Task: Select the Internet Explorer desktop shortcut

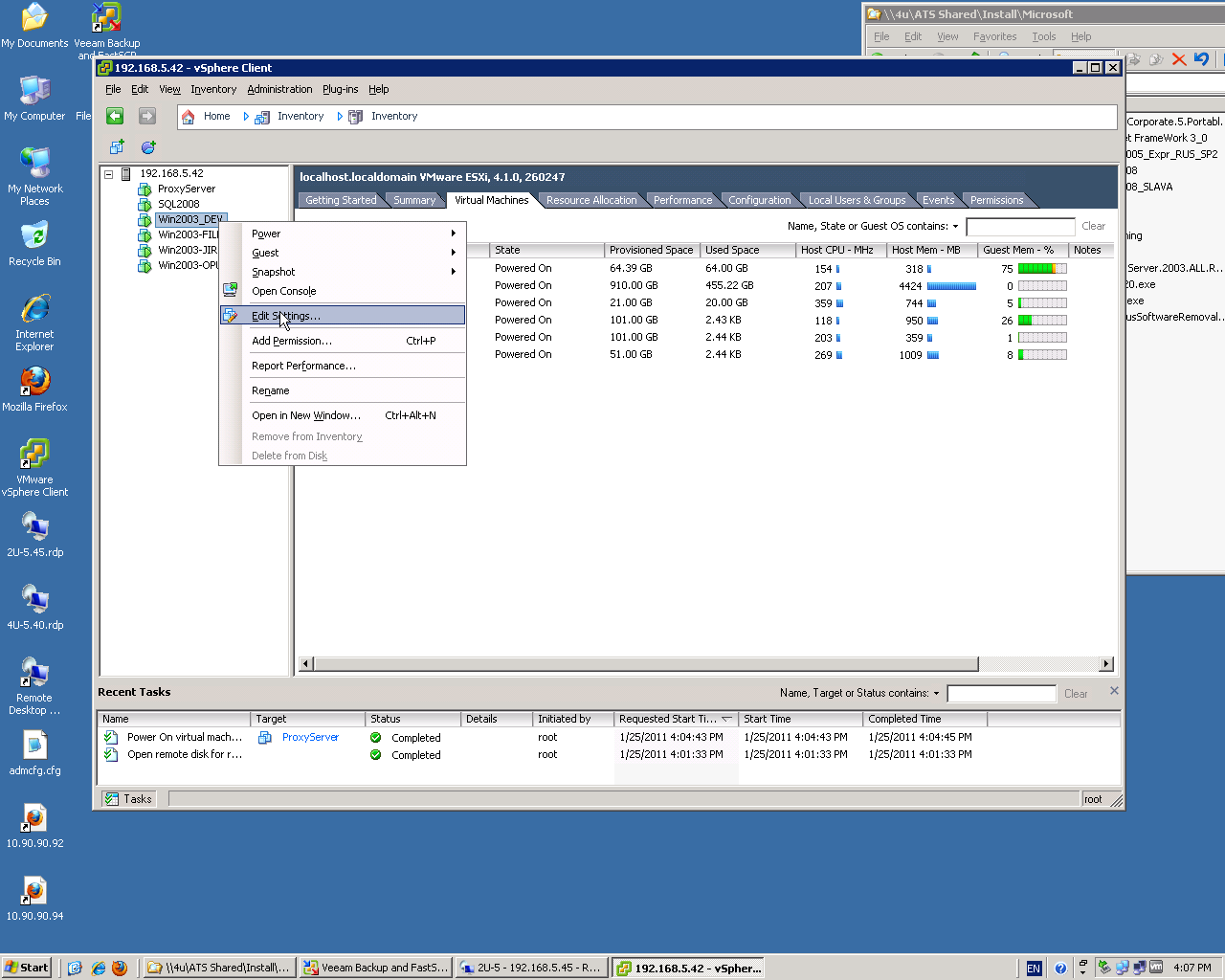Action: 34,323
